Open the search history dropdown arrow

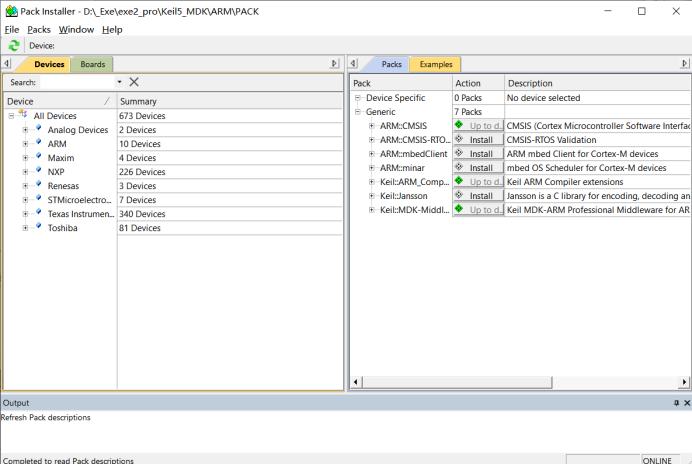(x=119, y=82)
